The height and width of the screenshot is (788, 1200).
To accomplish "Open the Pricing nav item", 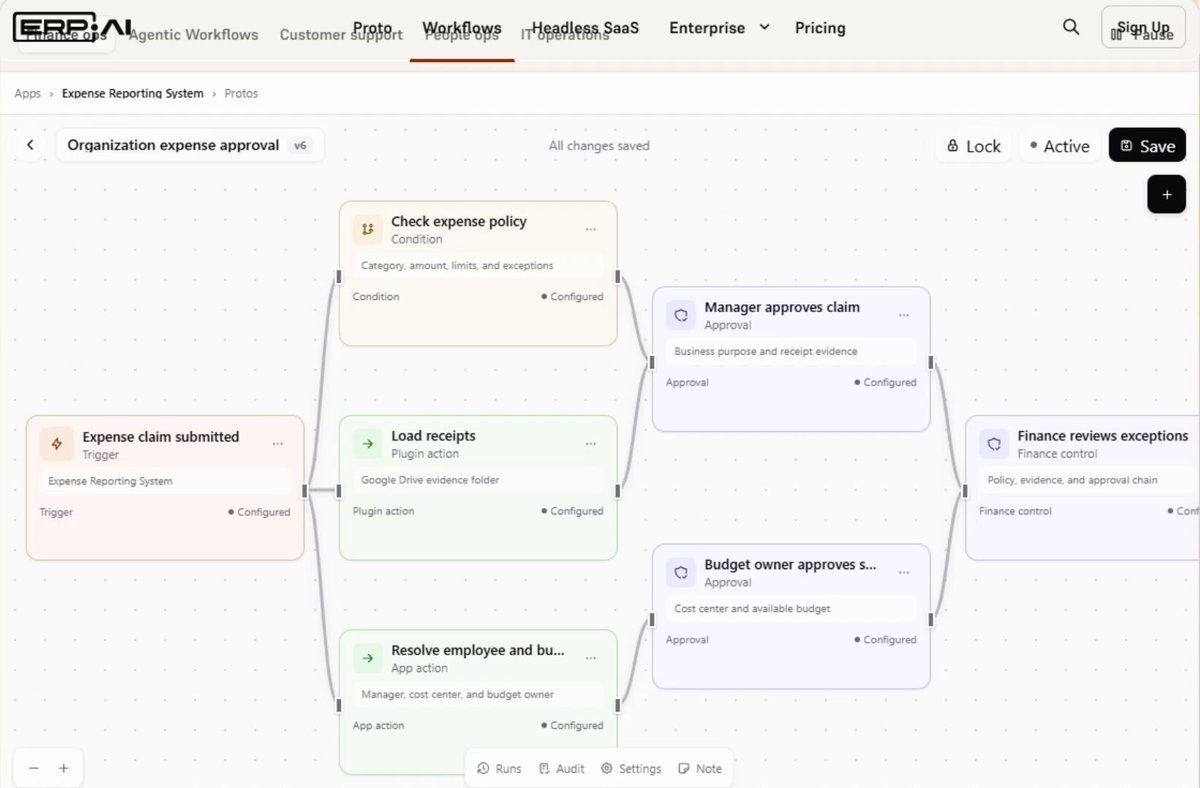I will 820,28.
